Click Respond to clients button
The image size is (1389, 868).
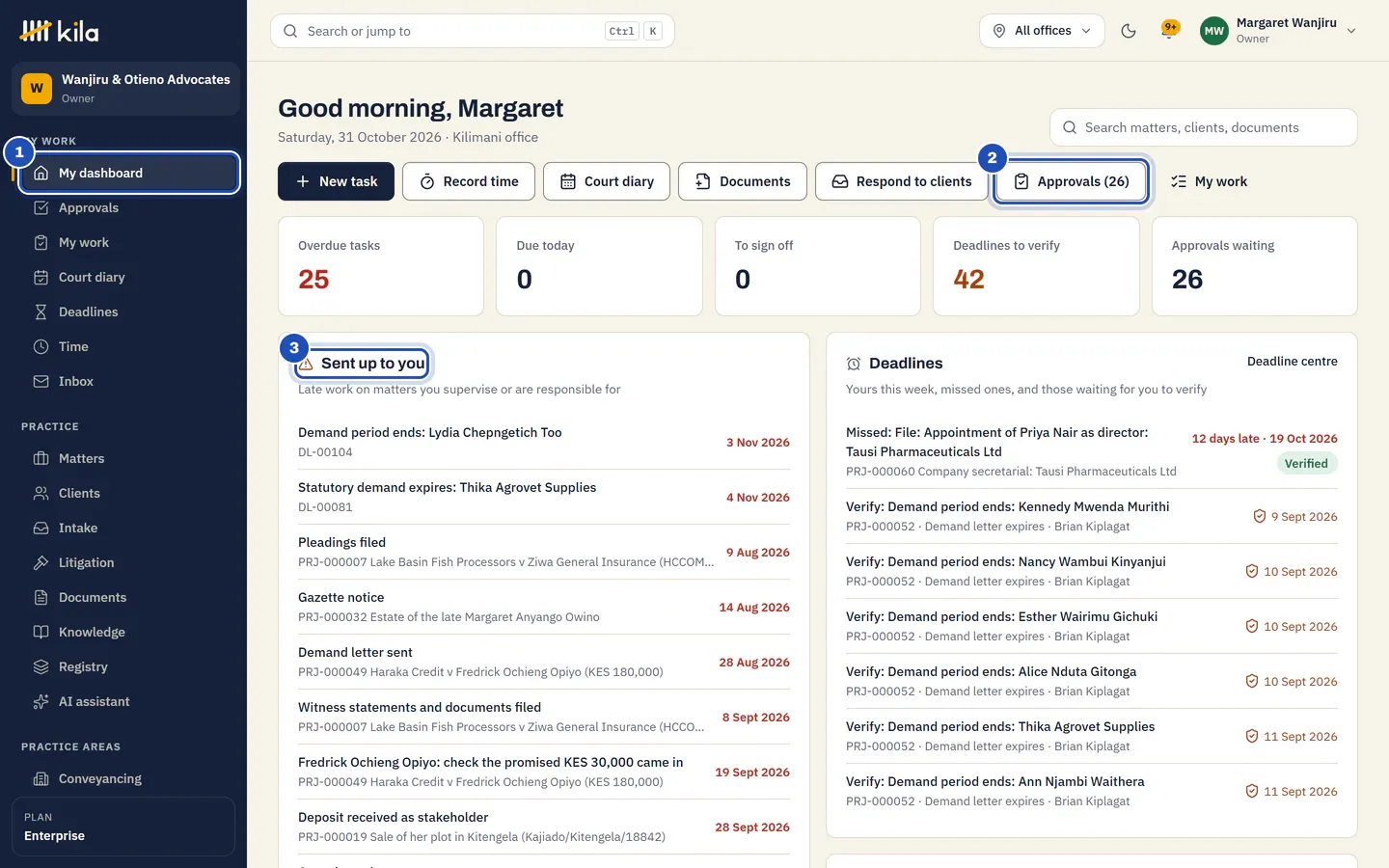pyautogui.click(x=902, y=181)
